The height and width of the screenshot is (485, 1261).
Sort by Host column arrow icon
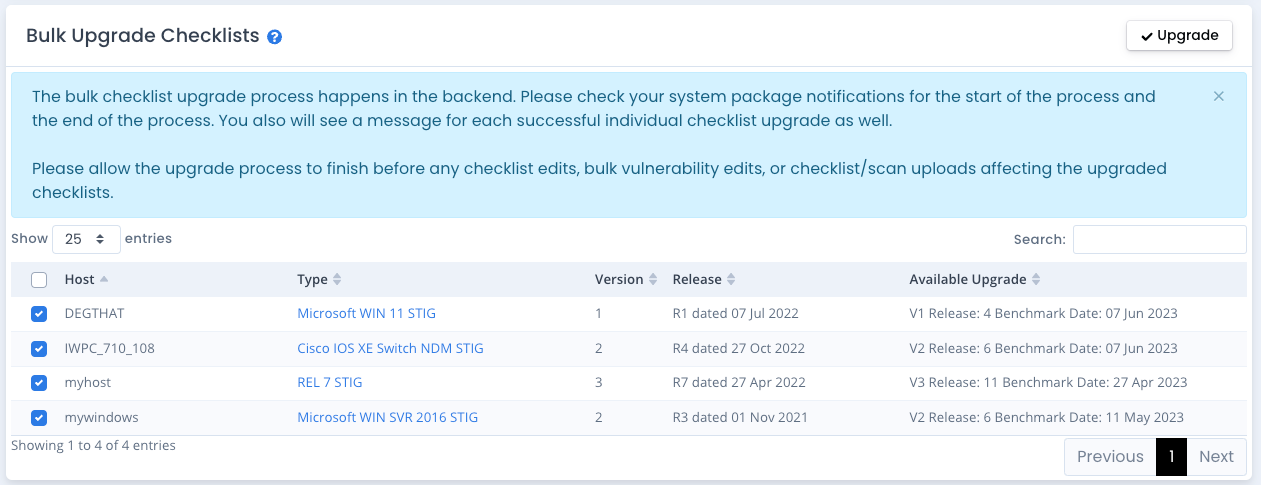(x=105, y=279)
